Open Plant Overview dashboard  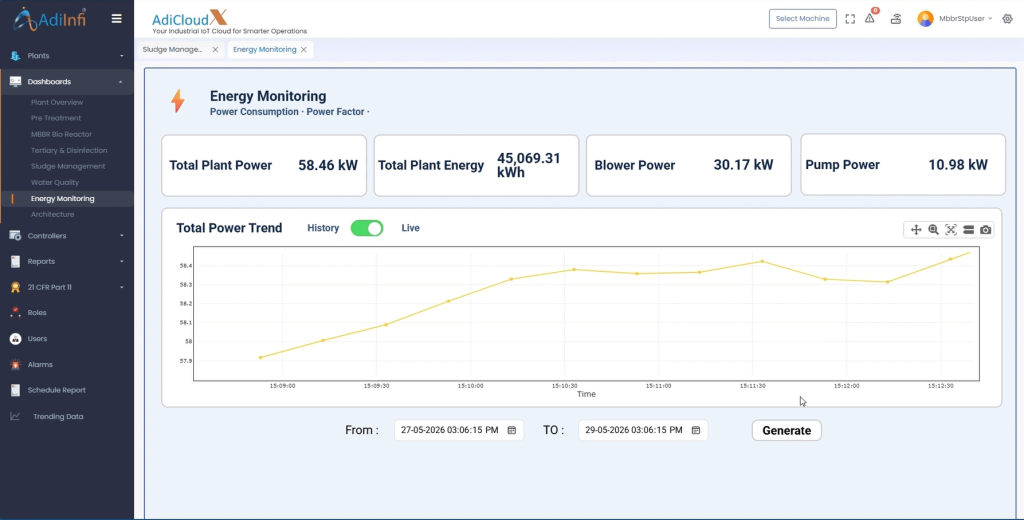[x=57, y=103]
